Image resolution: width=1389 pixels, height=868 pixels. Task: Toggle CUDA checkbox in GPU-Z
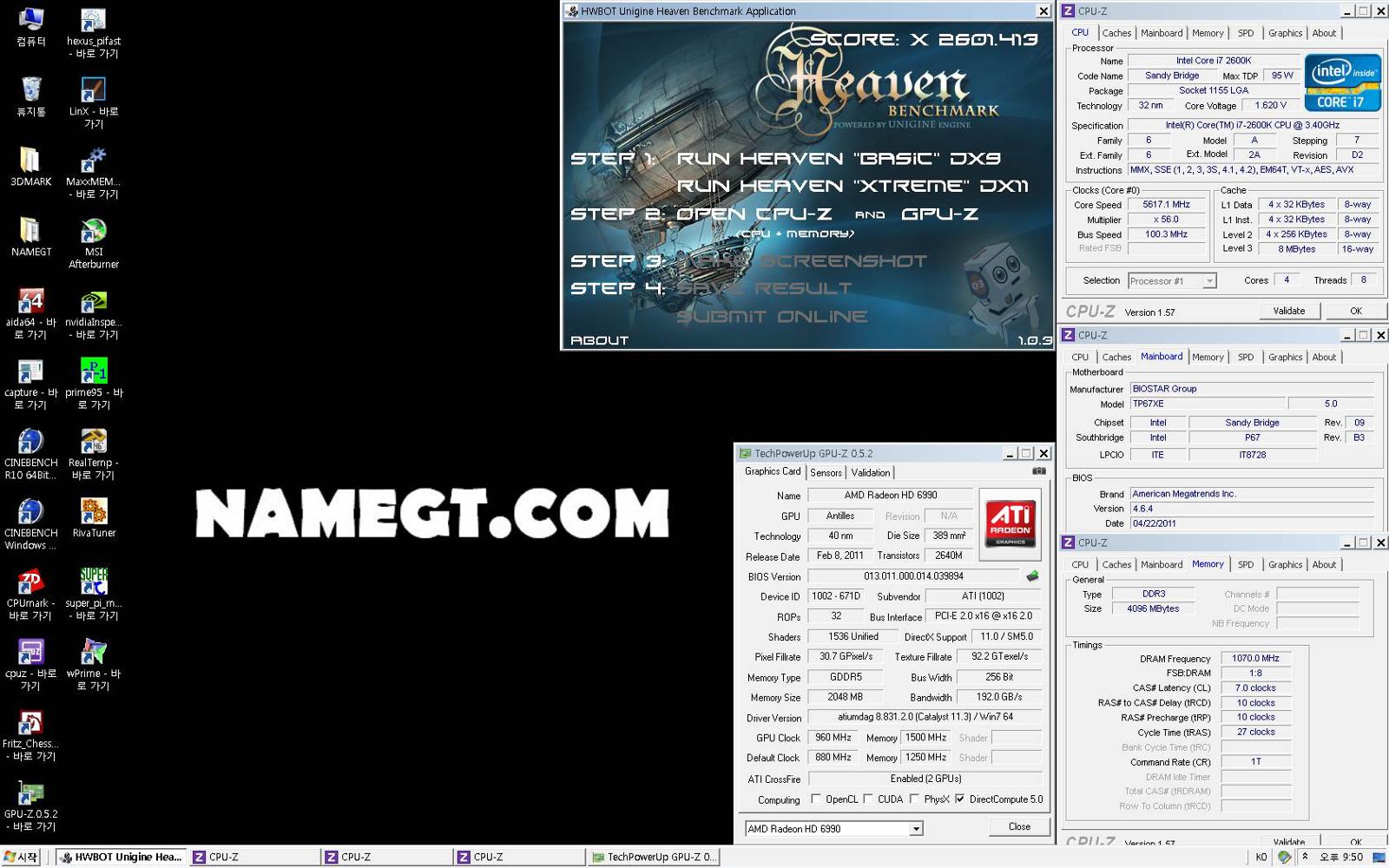[x=868, y=799]
